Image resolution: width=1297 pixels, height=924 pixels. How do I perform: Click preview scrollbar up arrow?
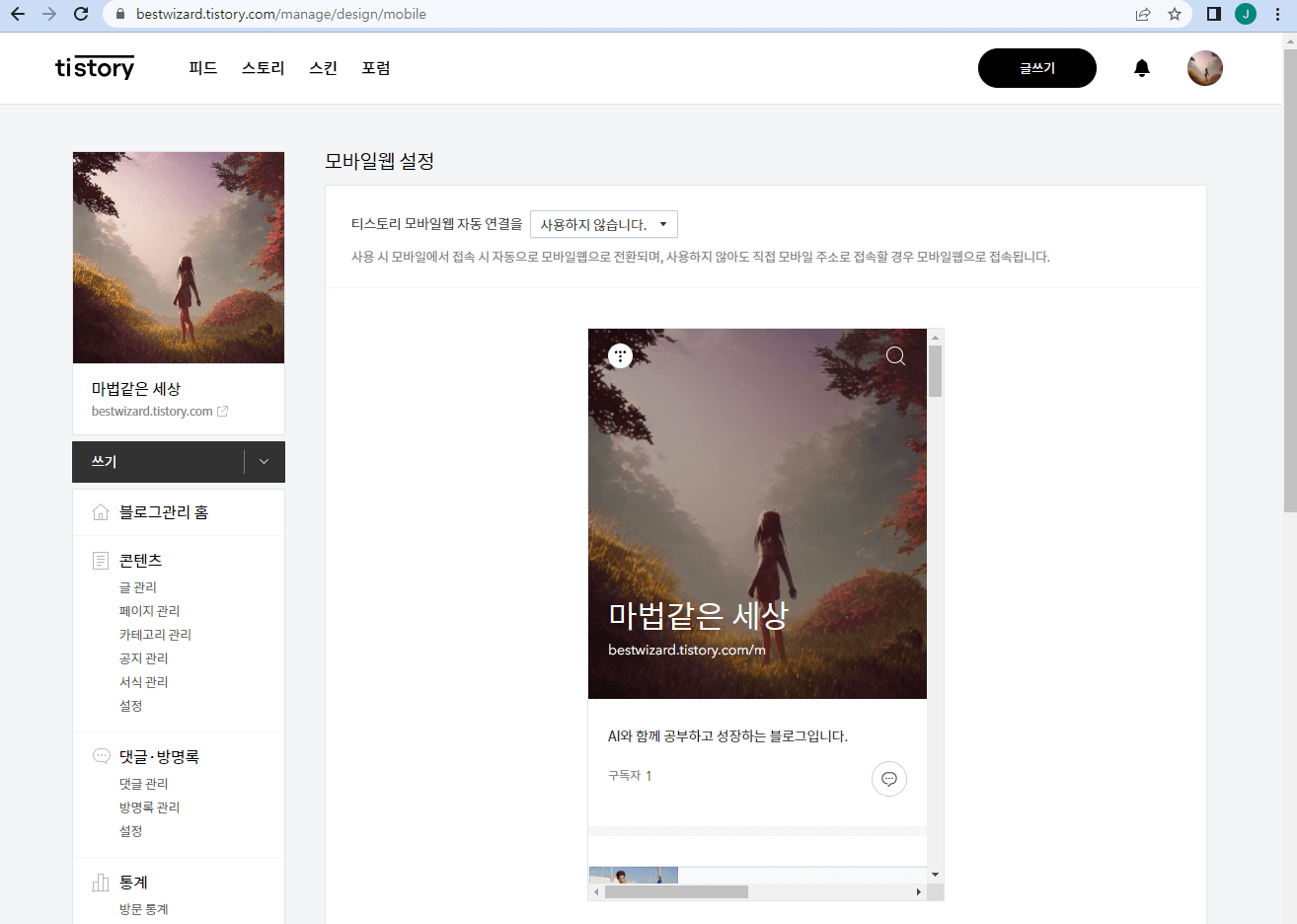pos(935,337)
